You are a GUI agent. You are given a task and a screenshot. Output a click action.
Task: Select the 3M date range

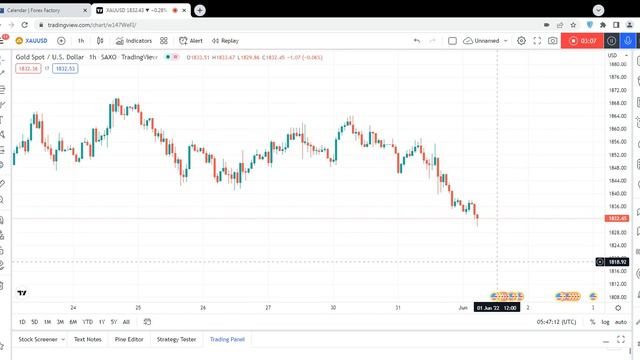[x=60, y=322]
